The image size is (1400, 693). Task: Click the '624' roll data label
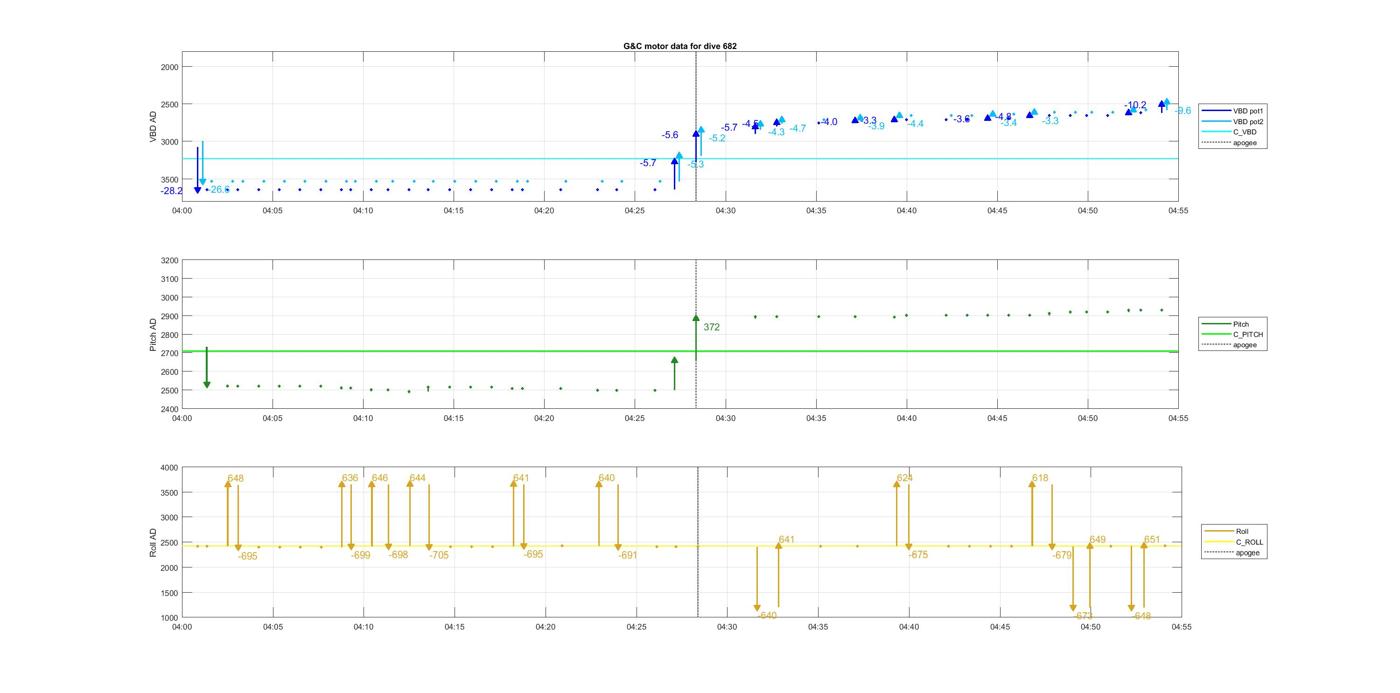click(905, 478)
